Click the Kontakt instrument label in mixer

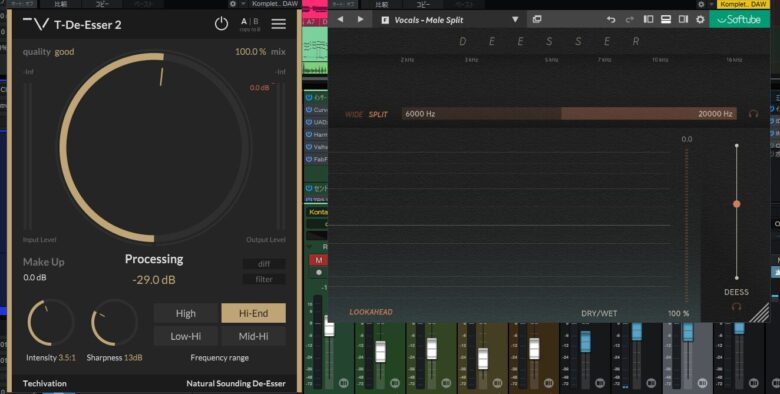(x=317, y=212)
